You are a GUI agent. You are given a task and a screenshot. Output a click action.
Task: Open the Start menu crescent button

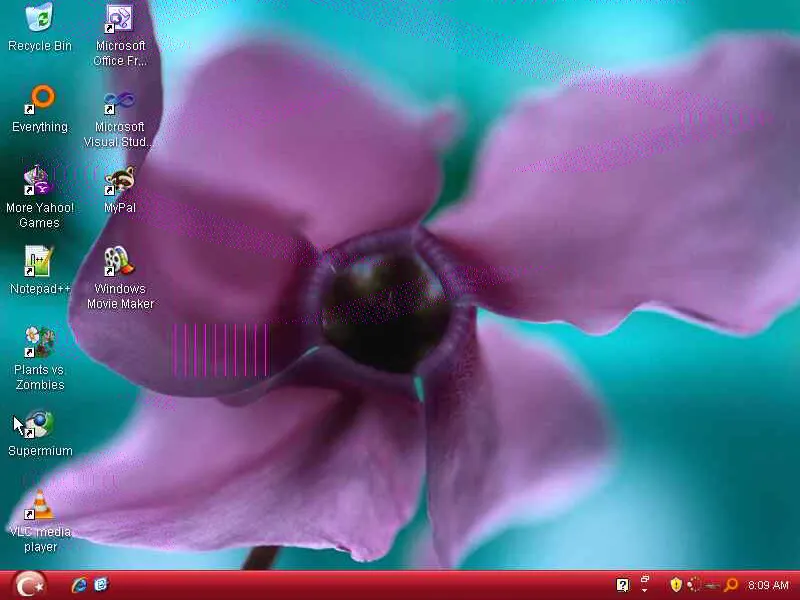tap(30, 585)
